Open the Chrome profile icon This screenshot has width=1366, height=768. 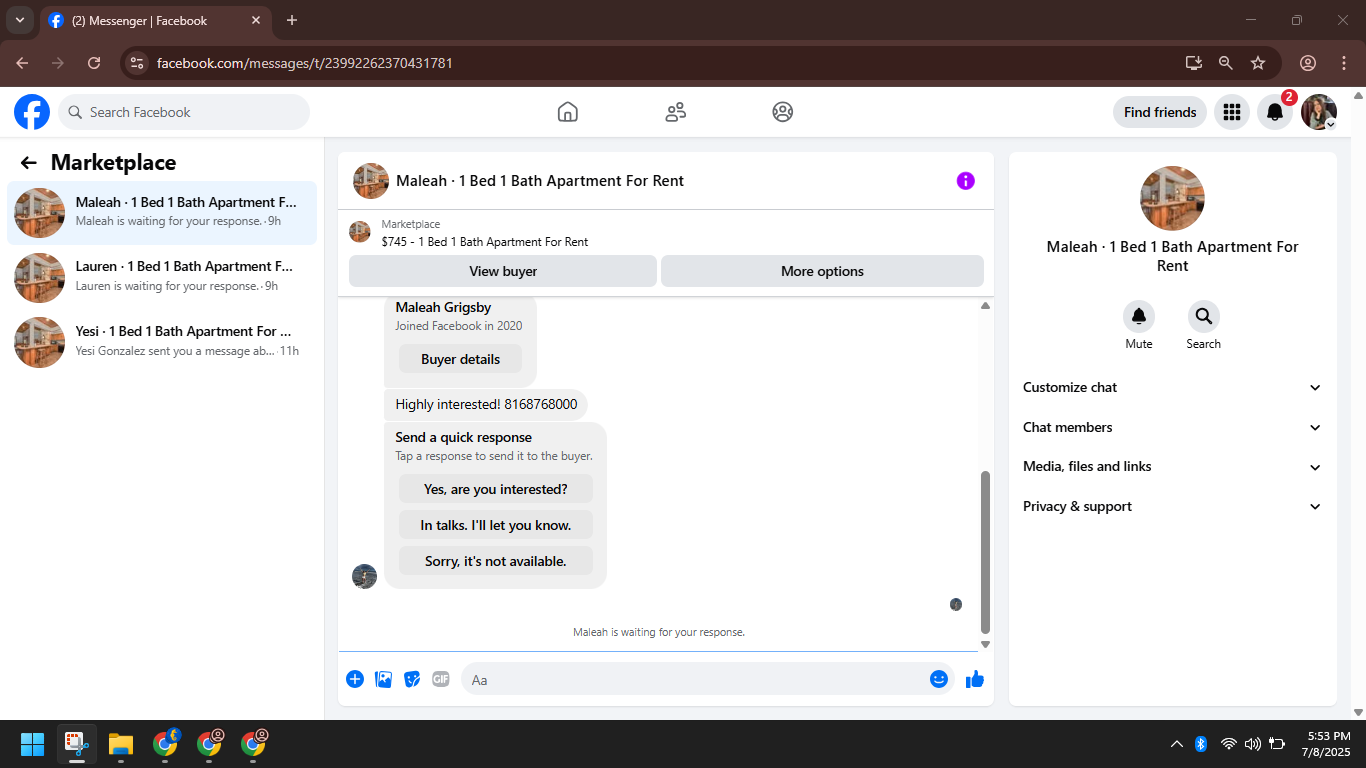pos(1308,63)
